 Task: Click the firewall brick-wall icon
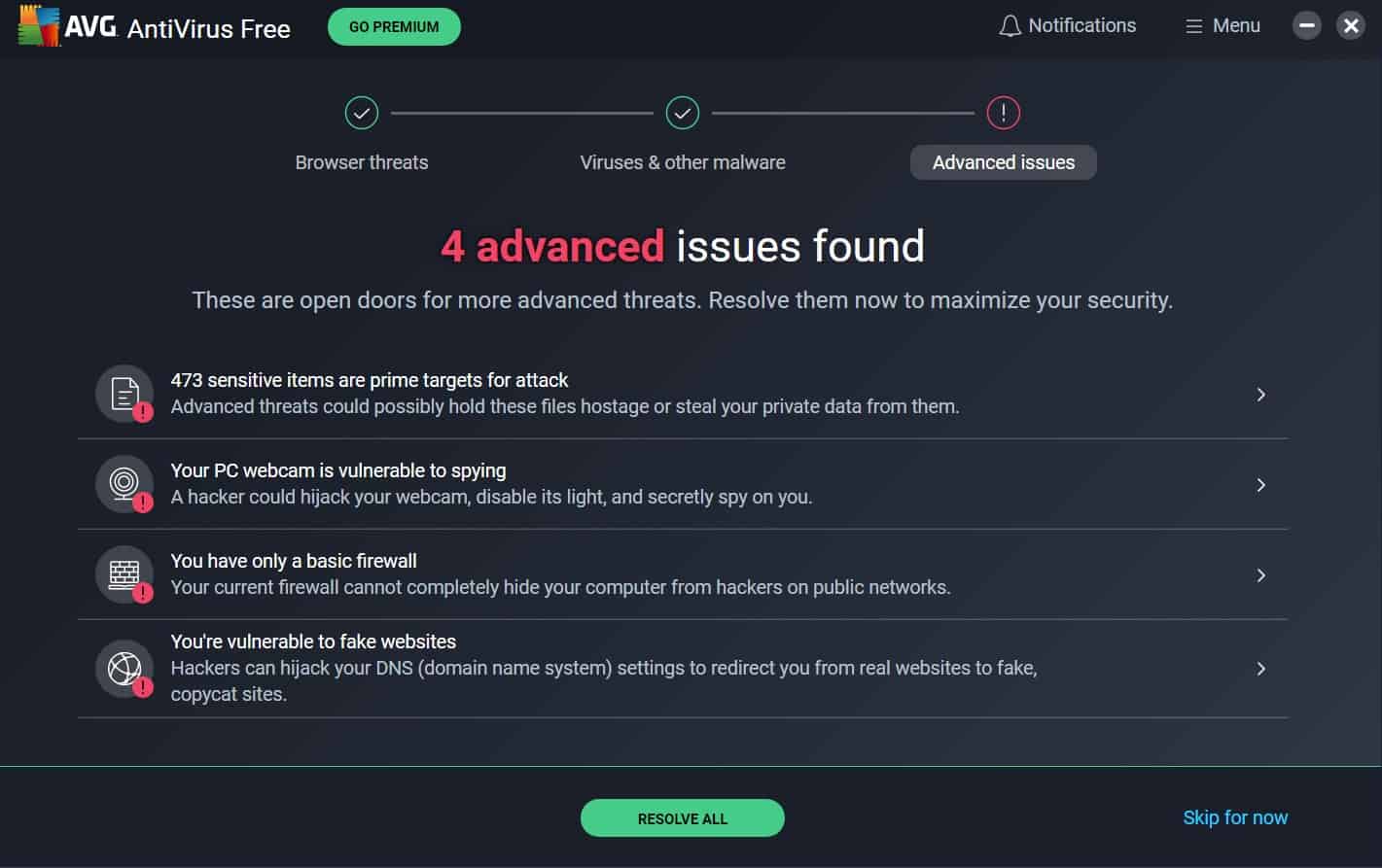coord(124,573)
